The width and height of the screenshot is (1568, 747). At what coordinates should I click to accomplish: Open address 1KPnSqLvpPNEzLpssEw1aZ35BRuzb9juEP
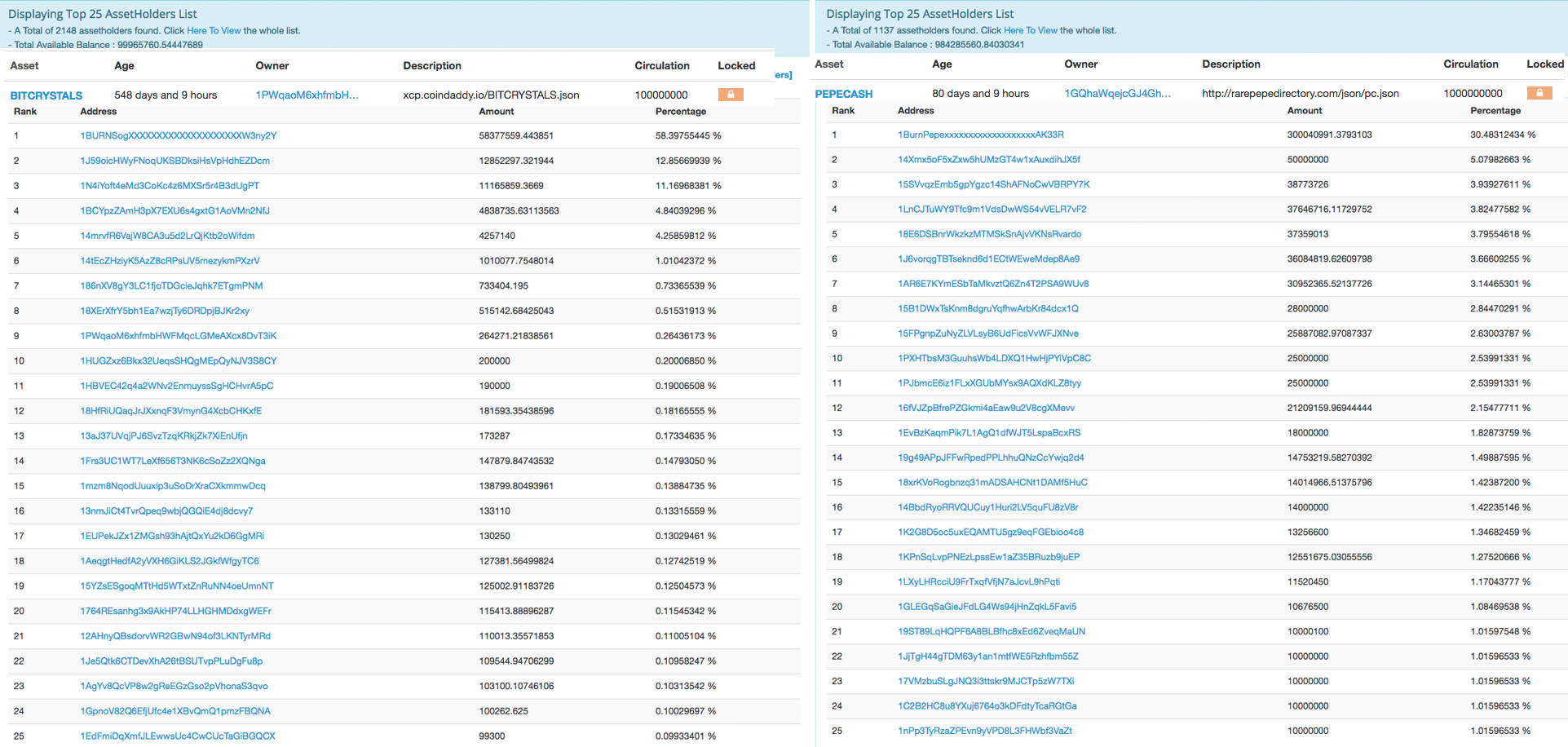coord(989,557)
